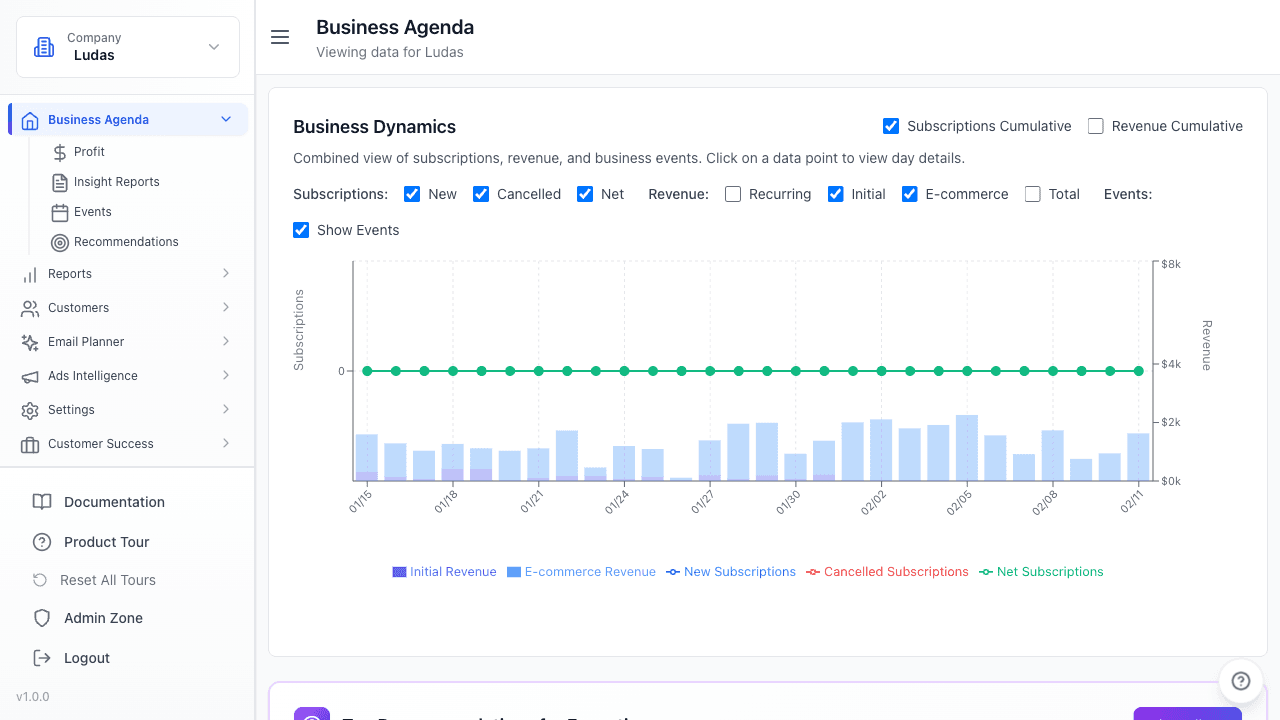Enable the Revenue Cumulative checkbox
Image resolution: width=1280 pixels, height=720 pixels.
tap(1095, 126)
